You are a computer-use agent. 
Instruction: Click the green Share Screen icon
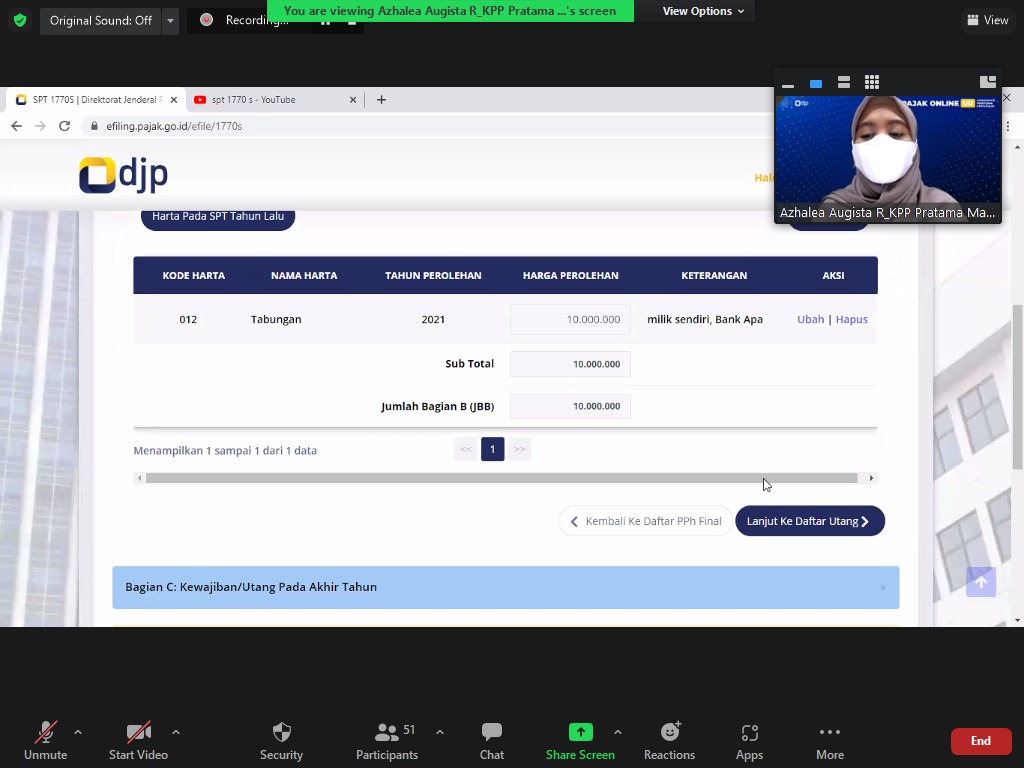point(580,732)
